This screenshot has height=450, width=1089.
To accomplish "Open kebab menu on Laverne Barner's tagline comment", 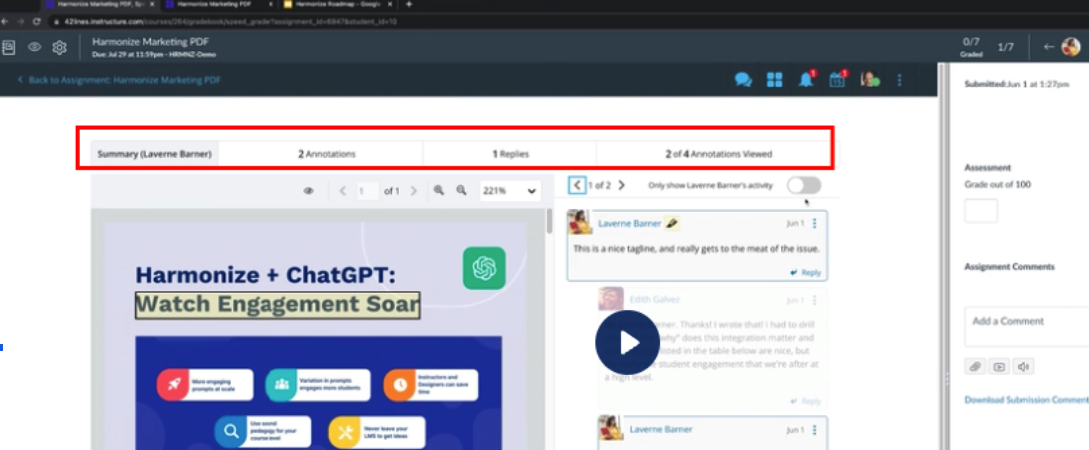I will tap(815, 224).
